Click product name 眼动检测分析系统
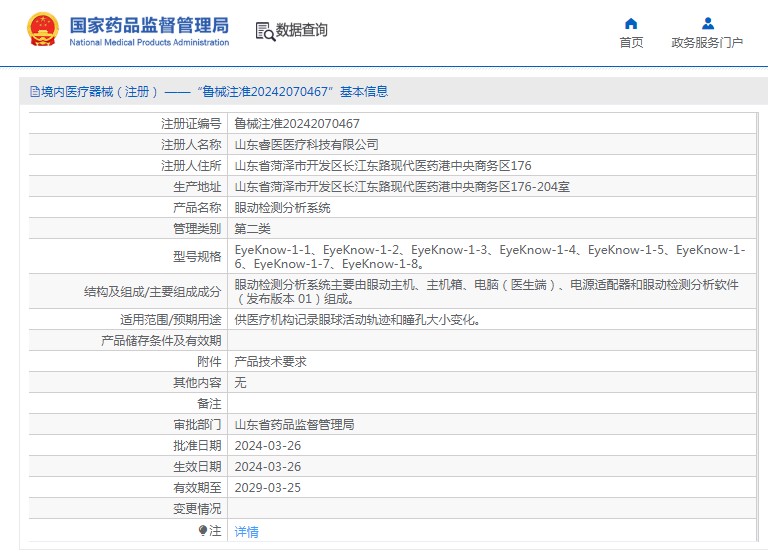Viewport: 768px width, 560px height. tap(282, 208)
